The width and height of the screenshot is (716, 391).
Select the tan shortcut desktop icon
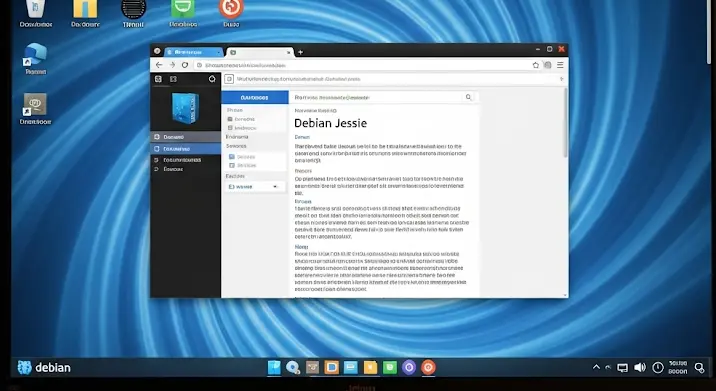coord(35,109)
